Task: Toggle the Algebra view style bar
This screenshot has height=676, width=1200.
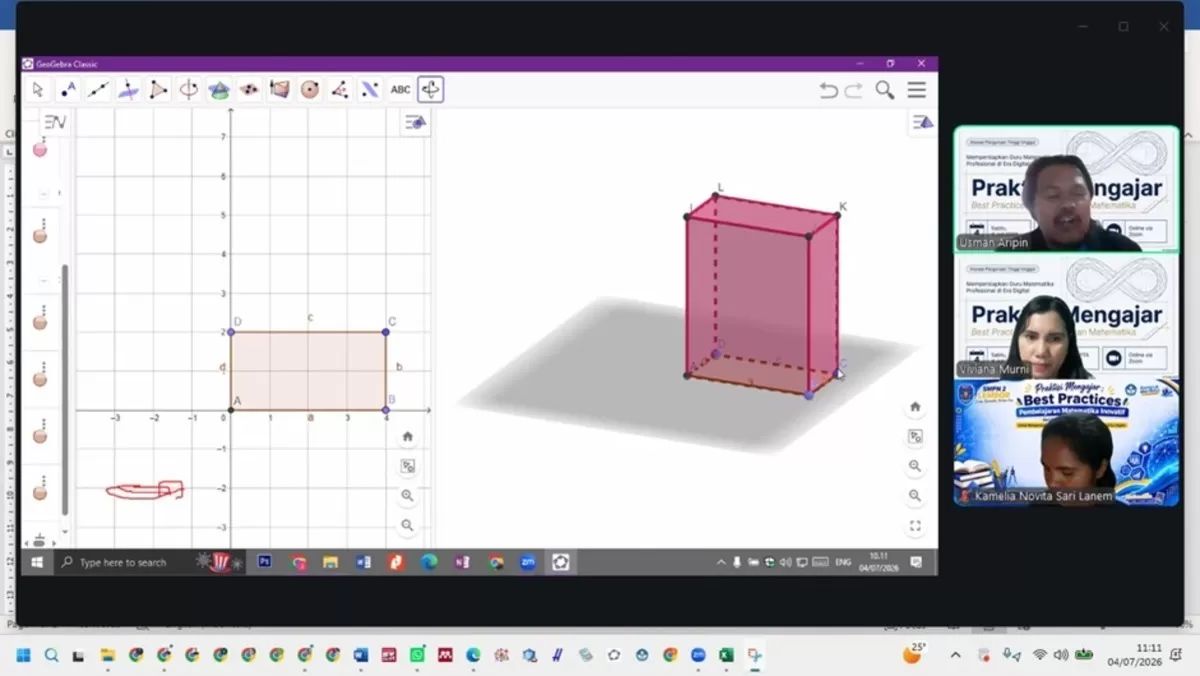Action: (55, 122)
